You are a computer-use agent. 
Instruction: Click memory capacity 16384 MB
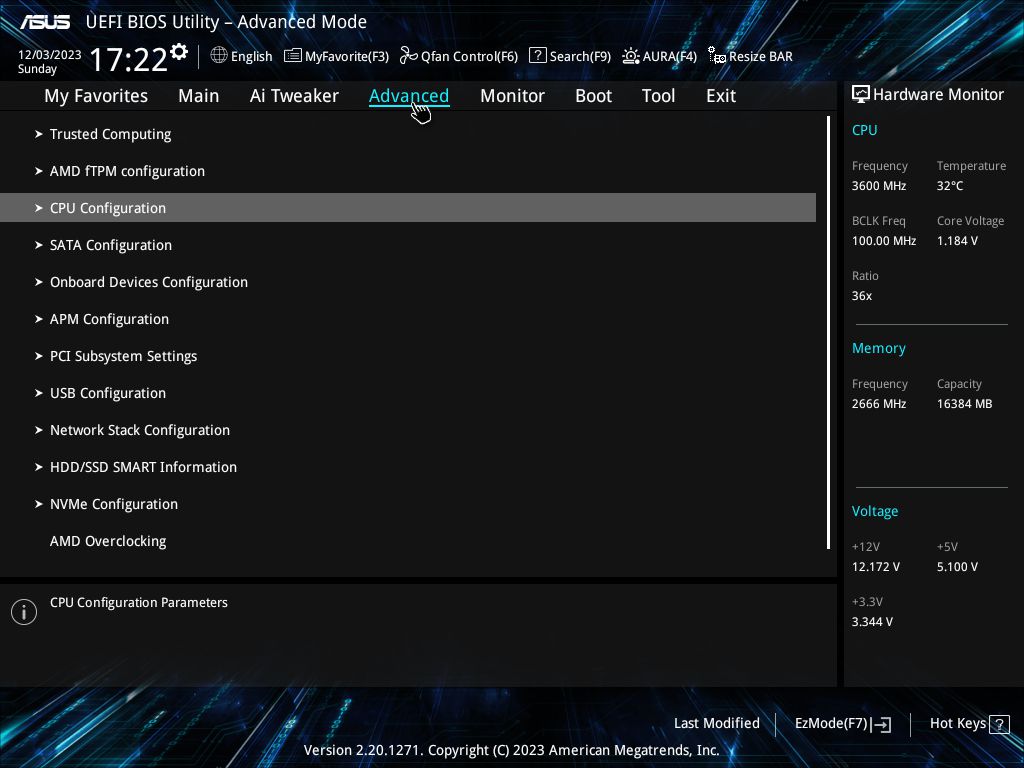(x=965, y=404)
